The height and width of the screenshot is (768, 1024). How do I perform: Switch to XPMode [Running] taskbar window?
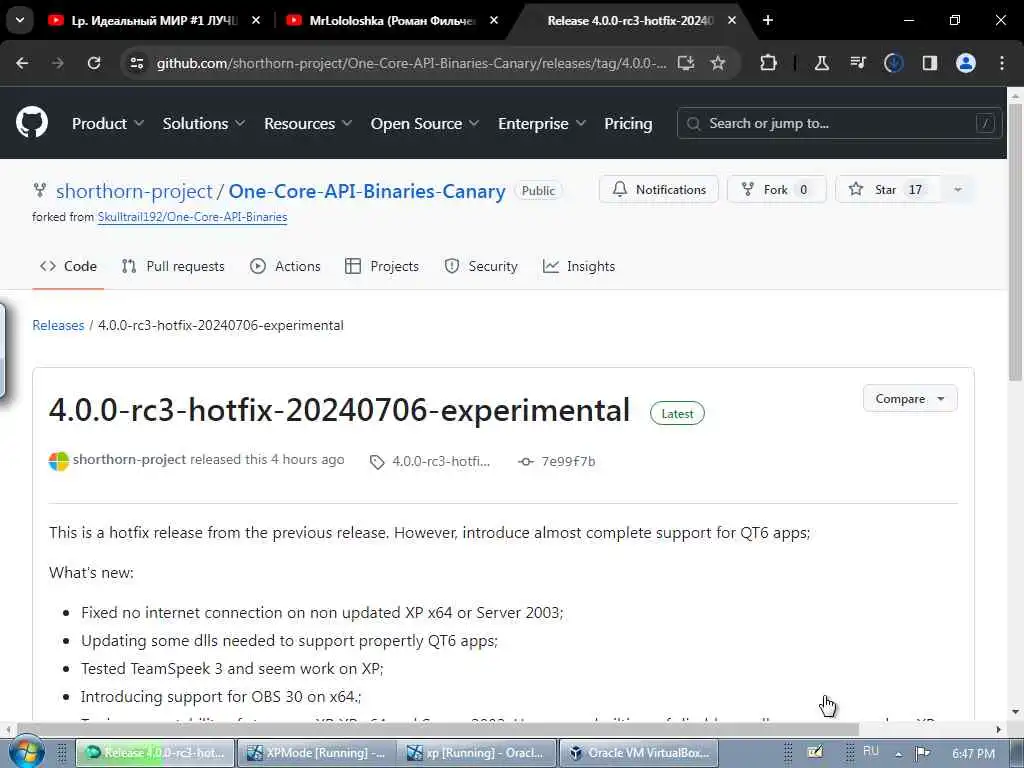[x=317, y=753]
